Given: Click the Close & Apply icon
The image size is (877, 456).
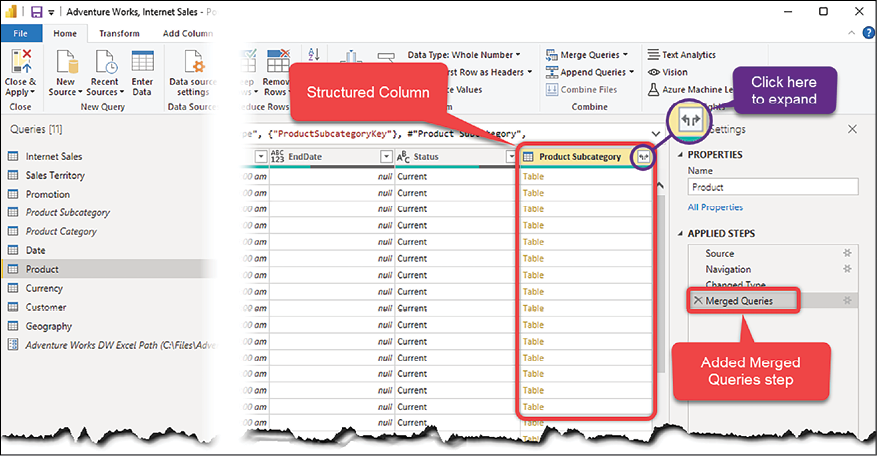Looking at the screenshot, I should pyautogui.click(x=21, y=61).
